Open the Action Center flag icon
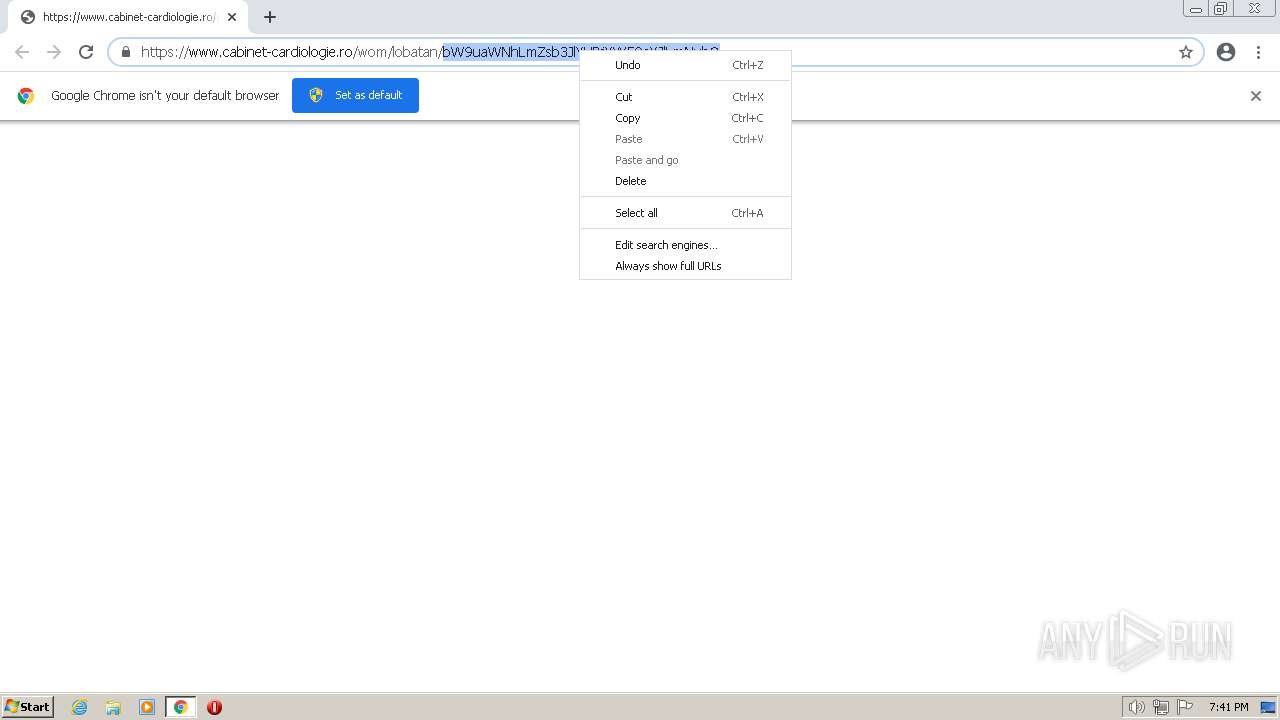Viewport: 1280px width, 720px height. tap(1185, 707)
